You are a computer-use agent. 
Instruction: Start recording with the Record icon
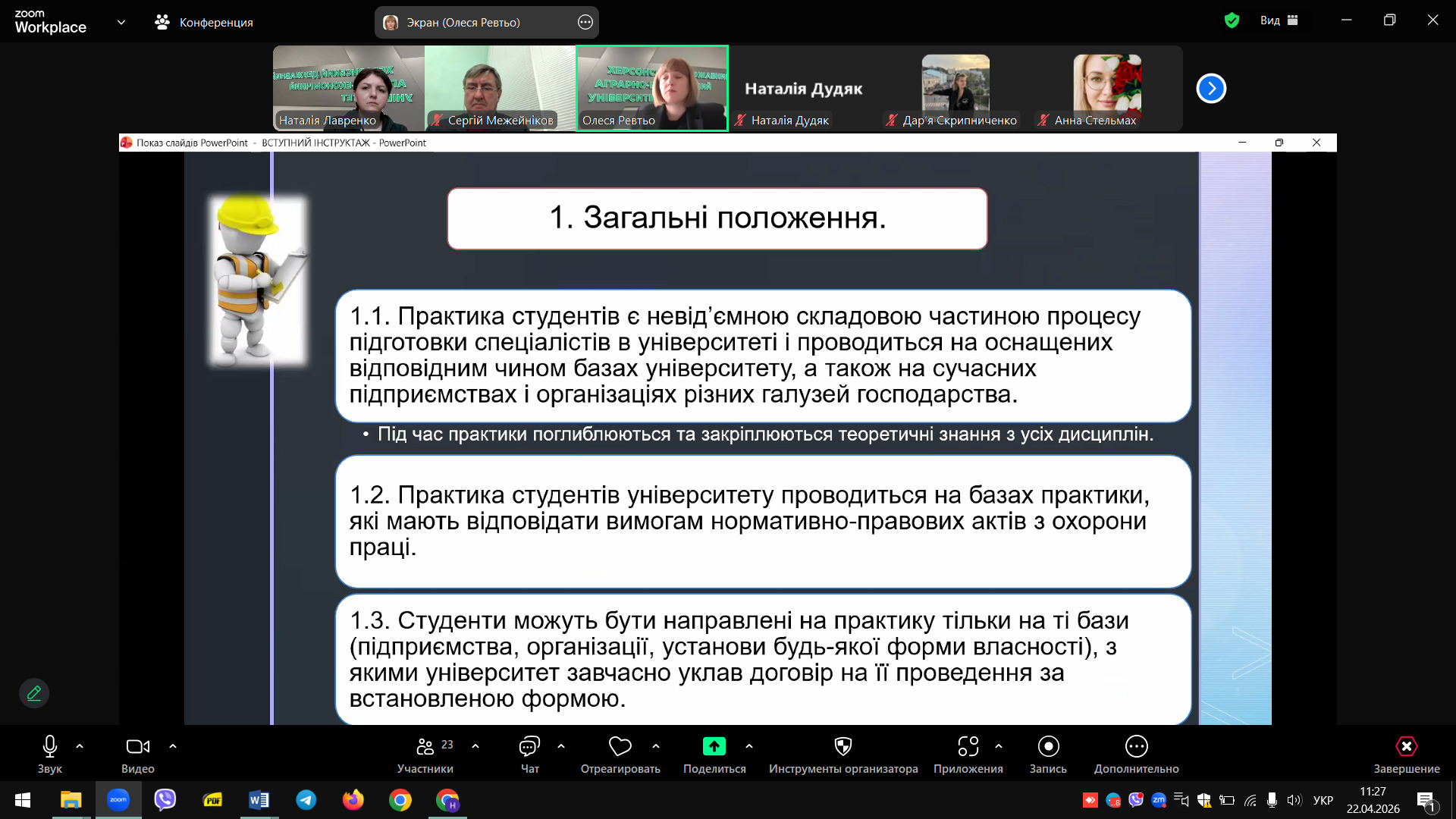coord(1048,747)
